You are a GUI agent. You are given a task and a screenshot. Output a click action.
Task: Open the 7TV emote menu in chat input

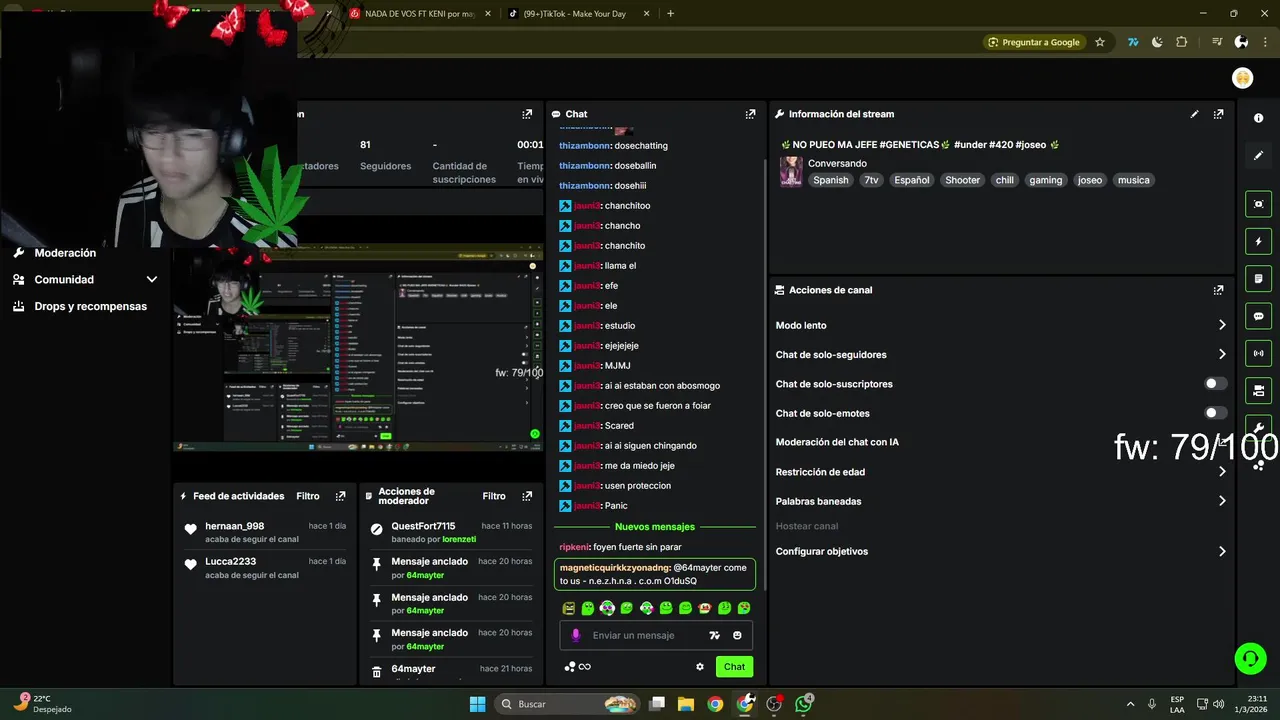point(714,635)
